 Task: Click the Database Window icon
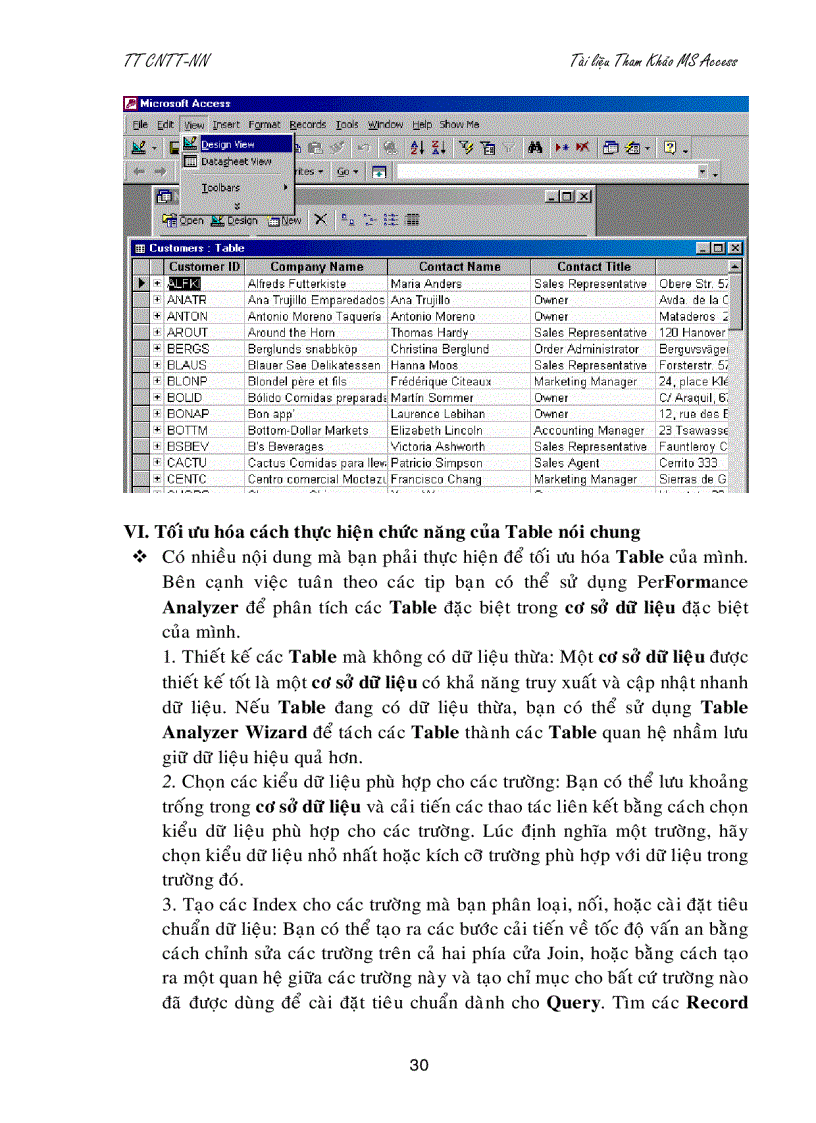(611, 148)
